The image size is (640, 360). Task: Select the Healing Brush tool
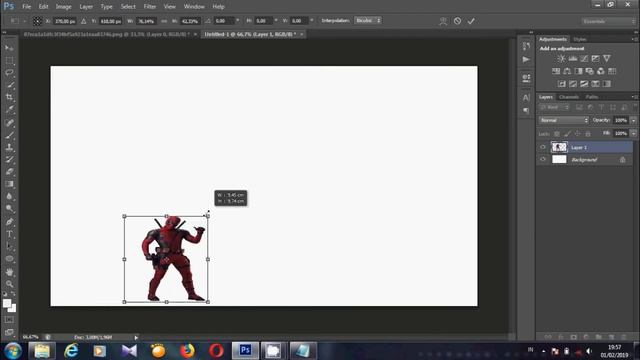point(9,123)
